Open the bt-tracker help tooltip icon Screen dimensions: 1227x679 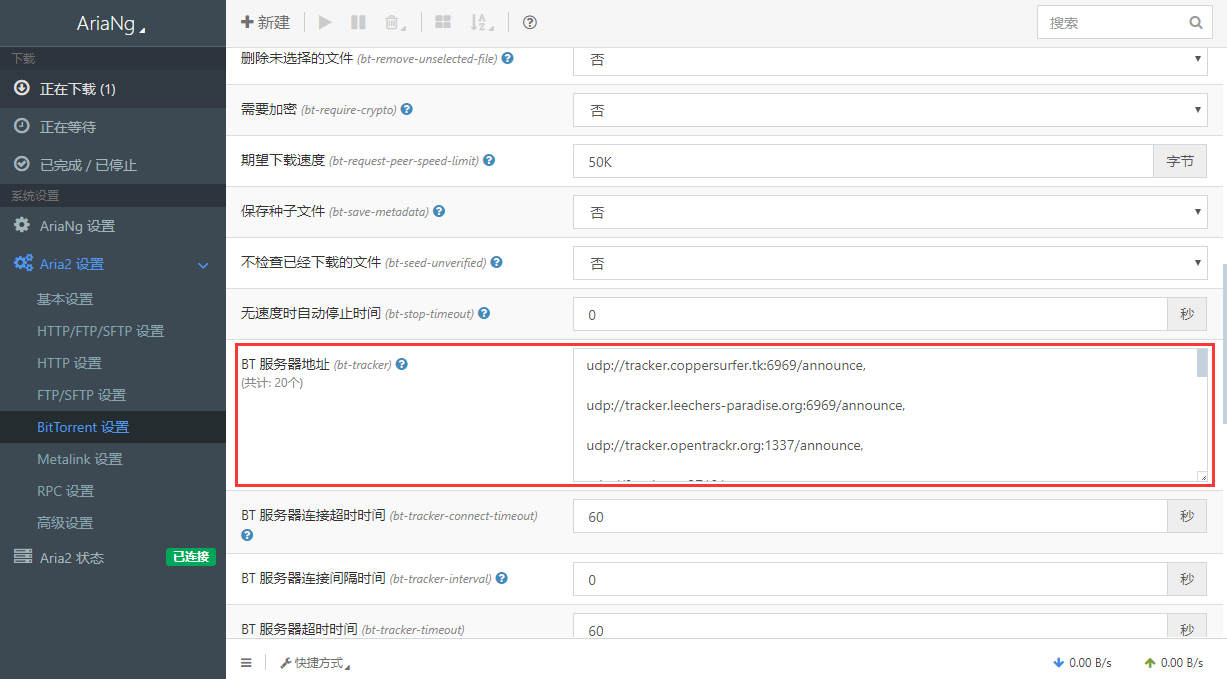tap(401, 364)
